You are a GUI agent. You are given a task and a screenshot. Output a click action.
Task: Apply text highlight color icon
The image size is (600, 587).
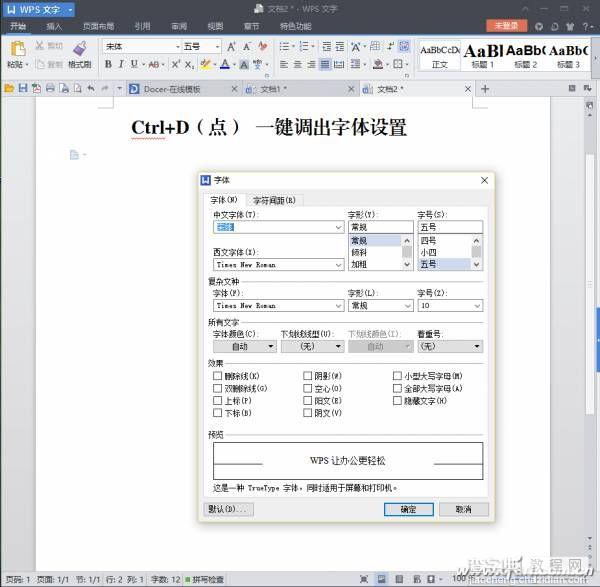pyautogui.click(x=206, y=64)
